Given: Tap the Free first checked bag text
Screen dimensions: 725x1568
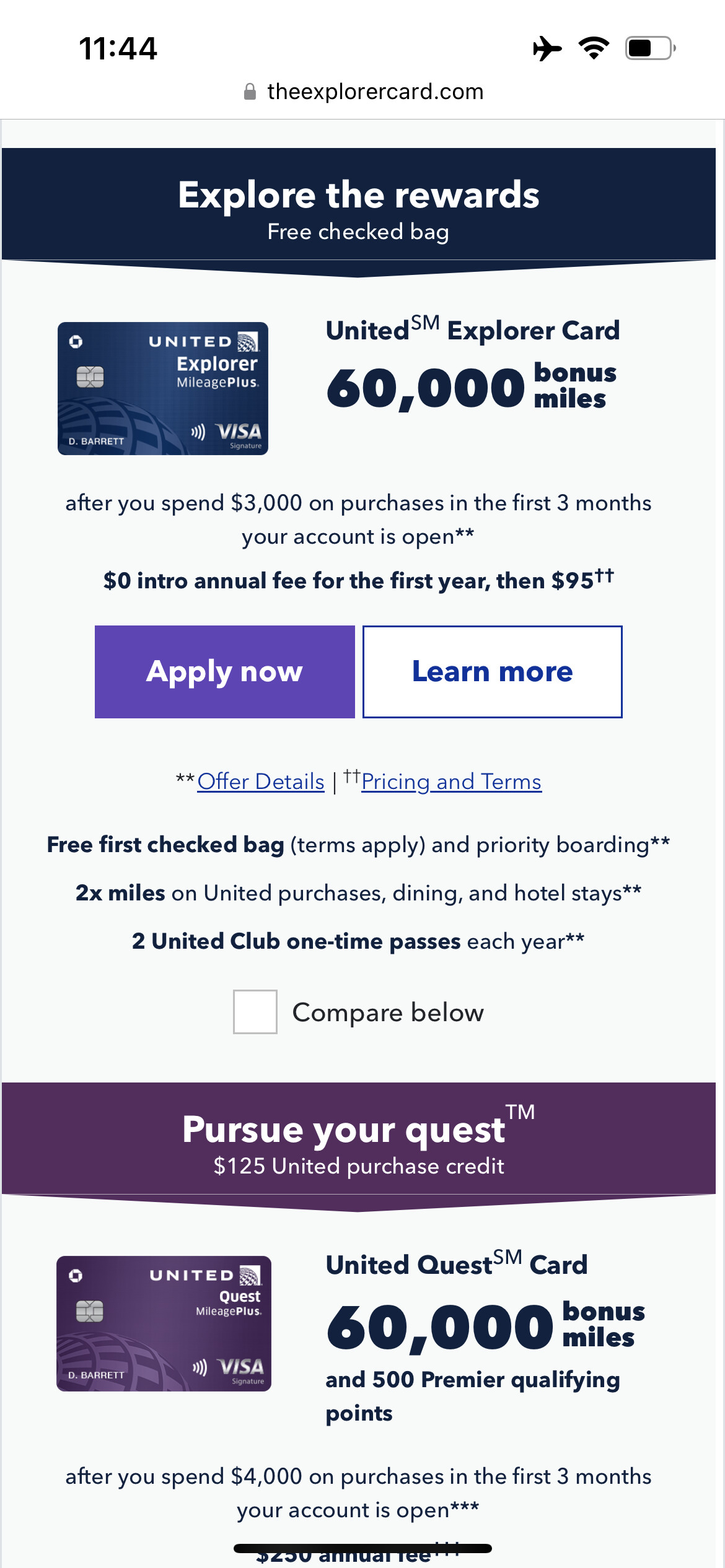Looking at the screenshot, I should coord(165,845).
